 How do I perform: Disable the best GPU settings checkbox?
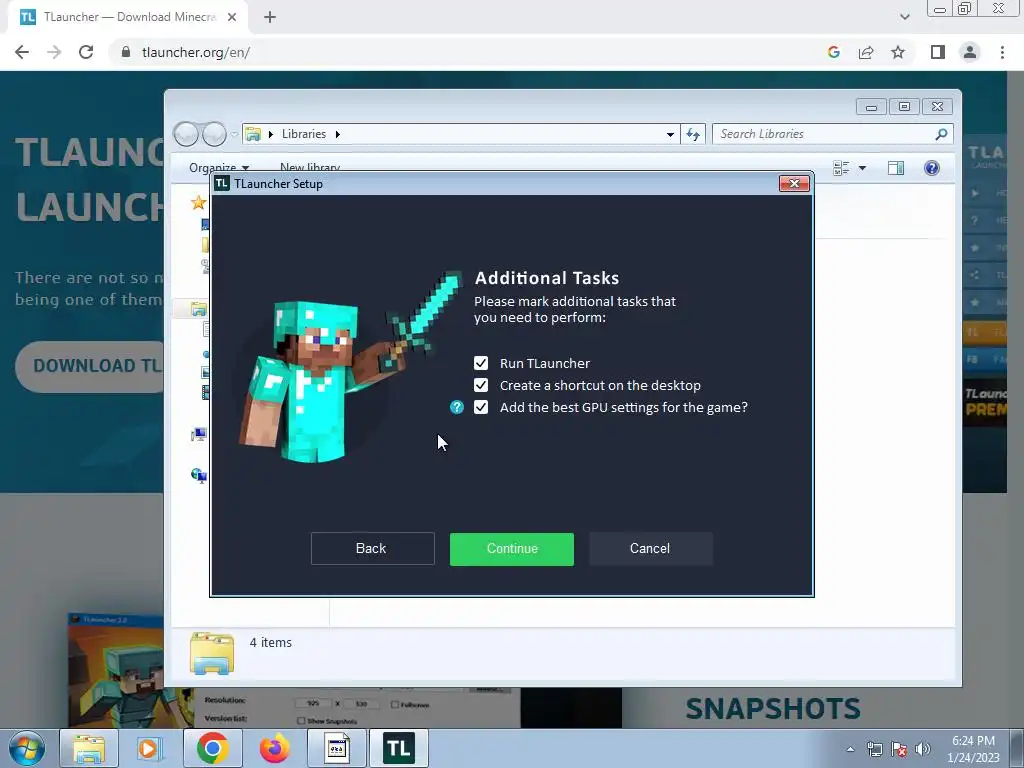coord(481,408)
